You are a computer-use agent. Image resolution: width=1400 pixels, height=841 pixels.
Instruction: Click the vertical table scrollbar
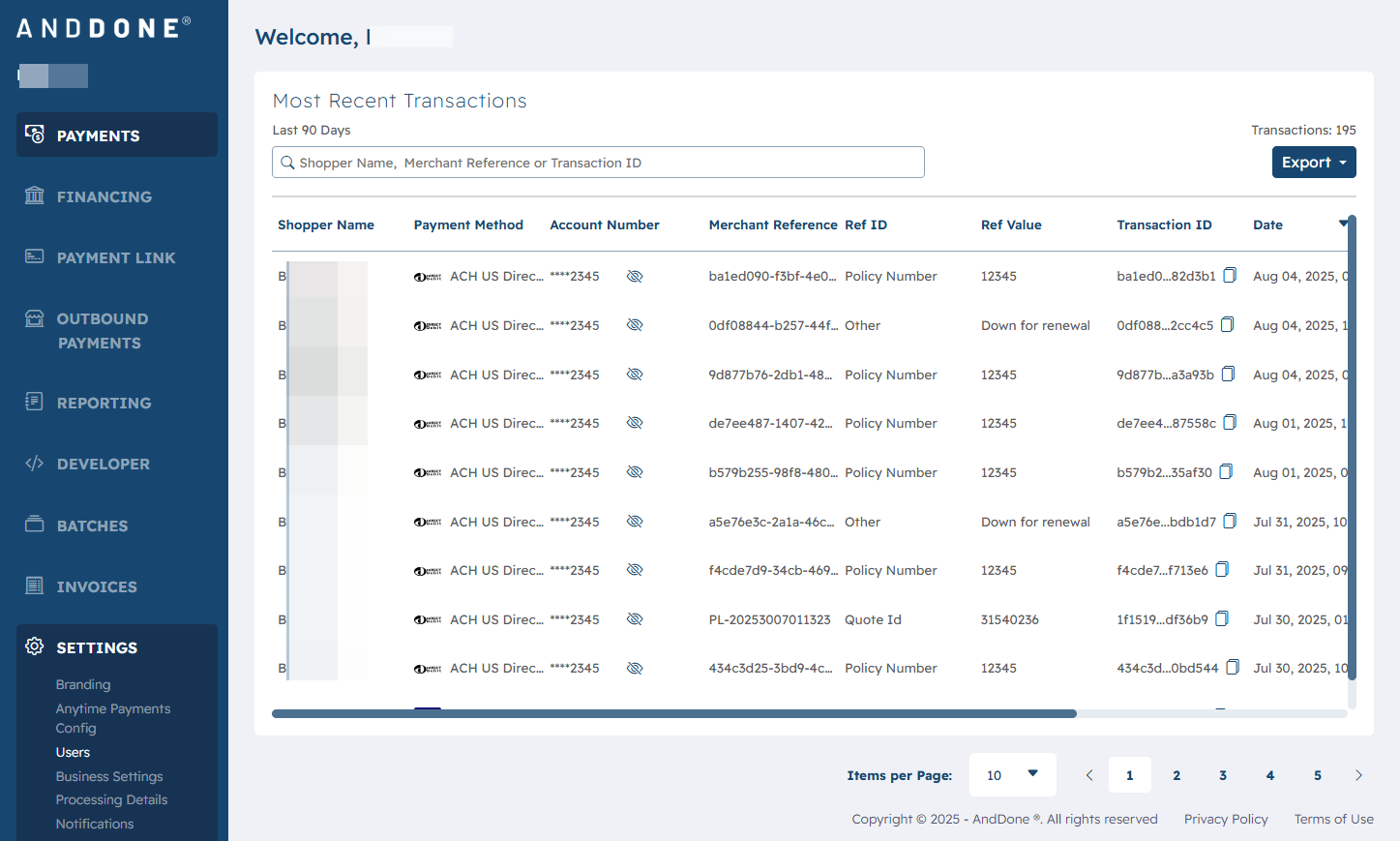pos(1352,447)
